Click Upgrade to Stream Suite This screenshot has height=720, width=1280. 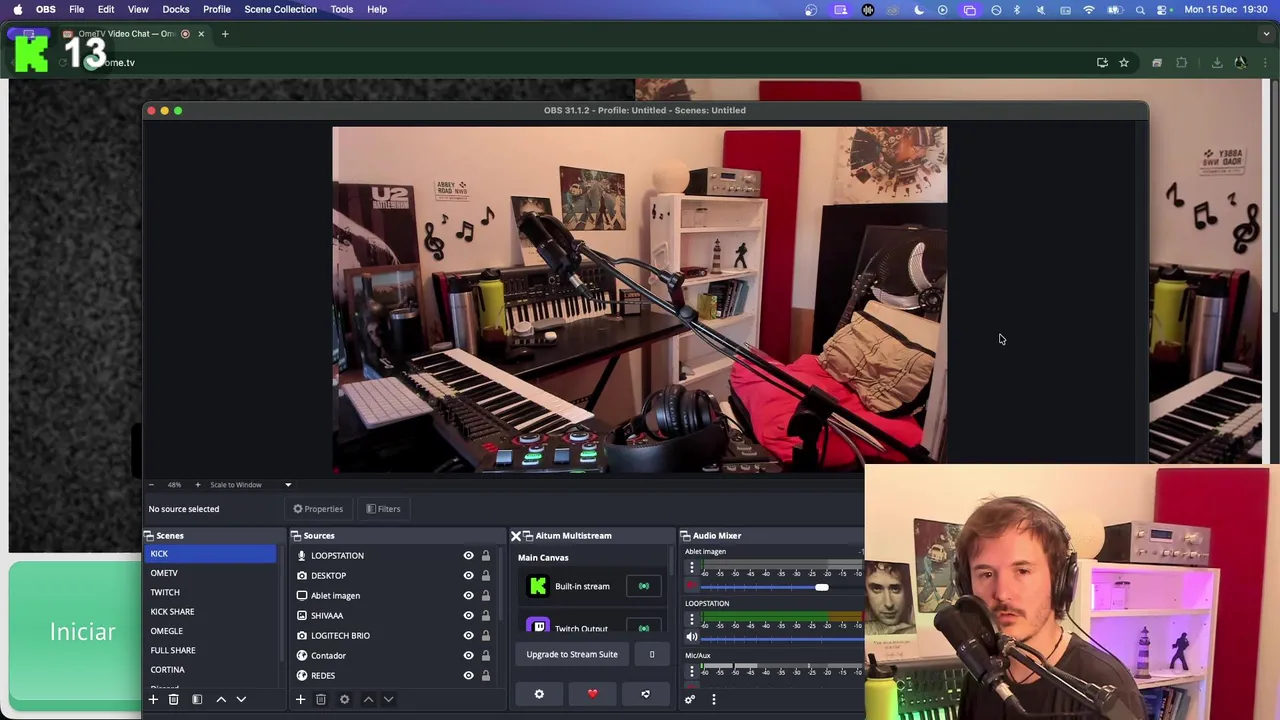(572, 655)
